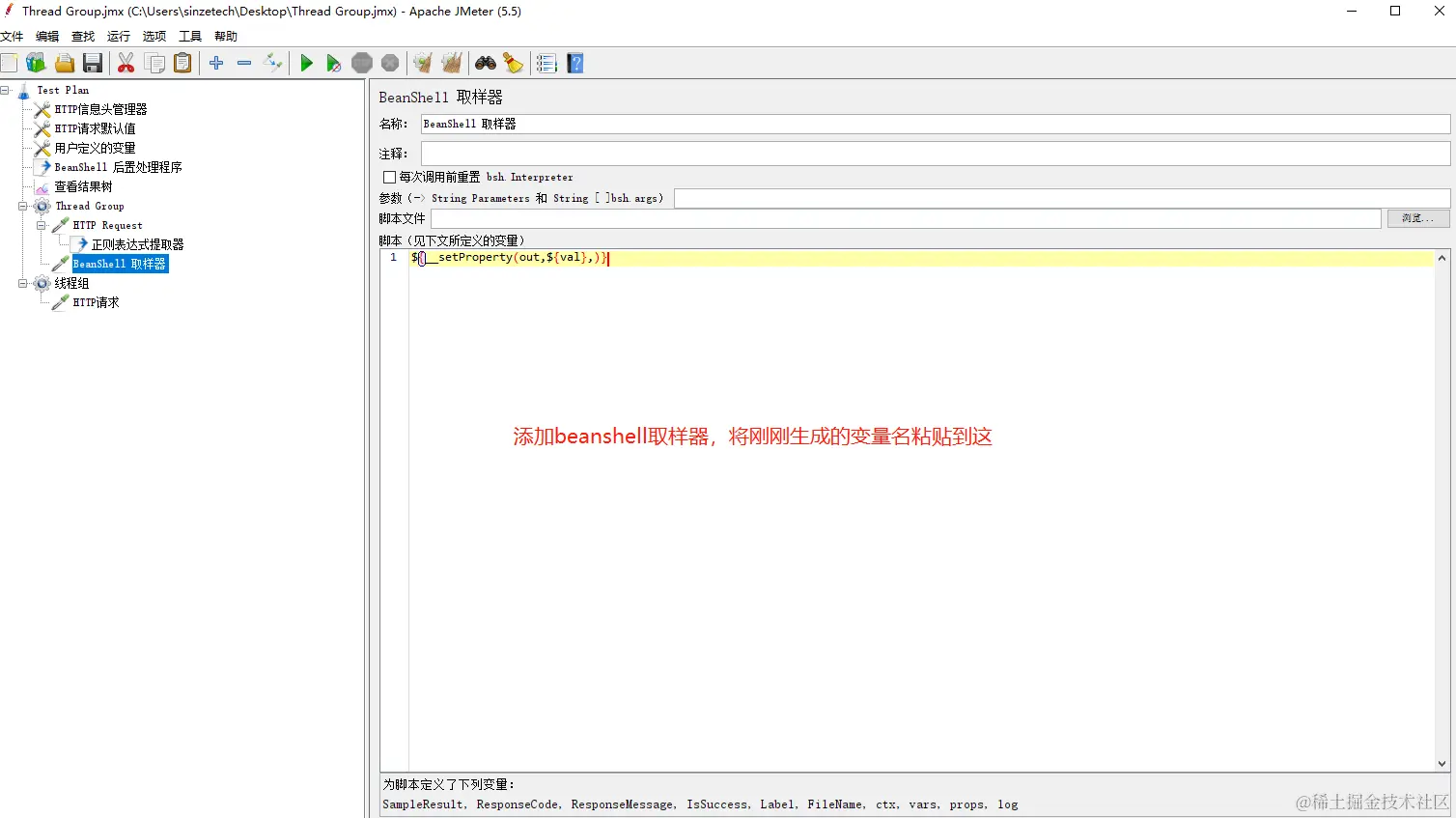This screenshot has height=818, width=1456.
Task: Start the test with green play icon
Action: coord(307,64)
